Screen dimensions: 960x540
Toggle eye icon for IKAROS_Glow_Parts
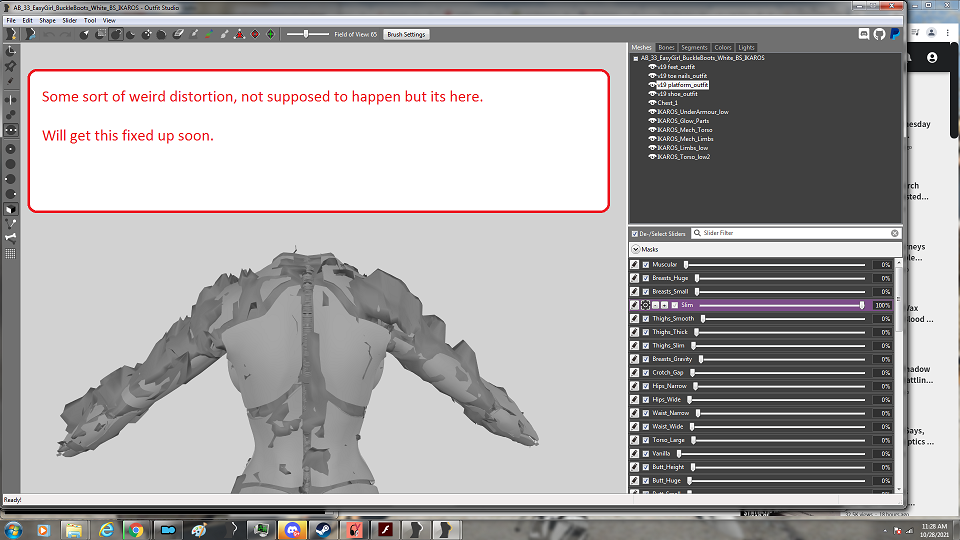(652, 121)
